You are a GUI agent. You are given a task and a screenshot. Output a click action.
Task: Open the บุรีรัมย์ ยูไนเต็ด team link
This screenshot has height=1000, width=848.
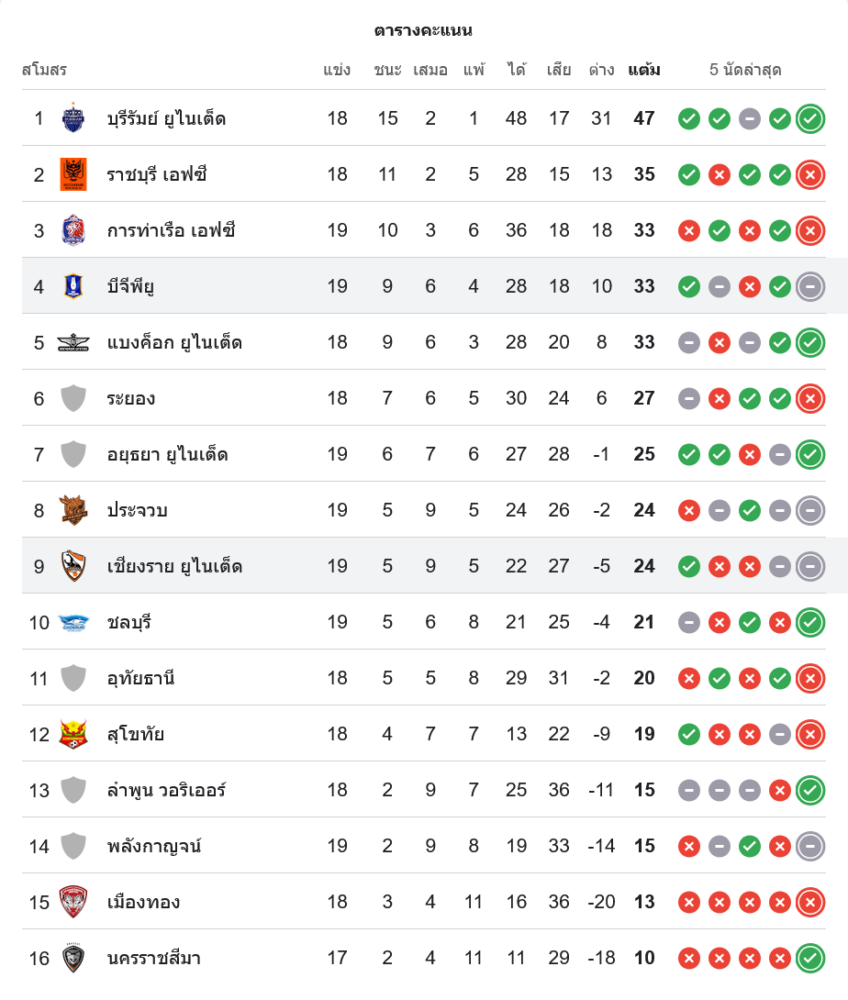(166, 119)
